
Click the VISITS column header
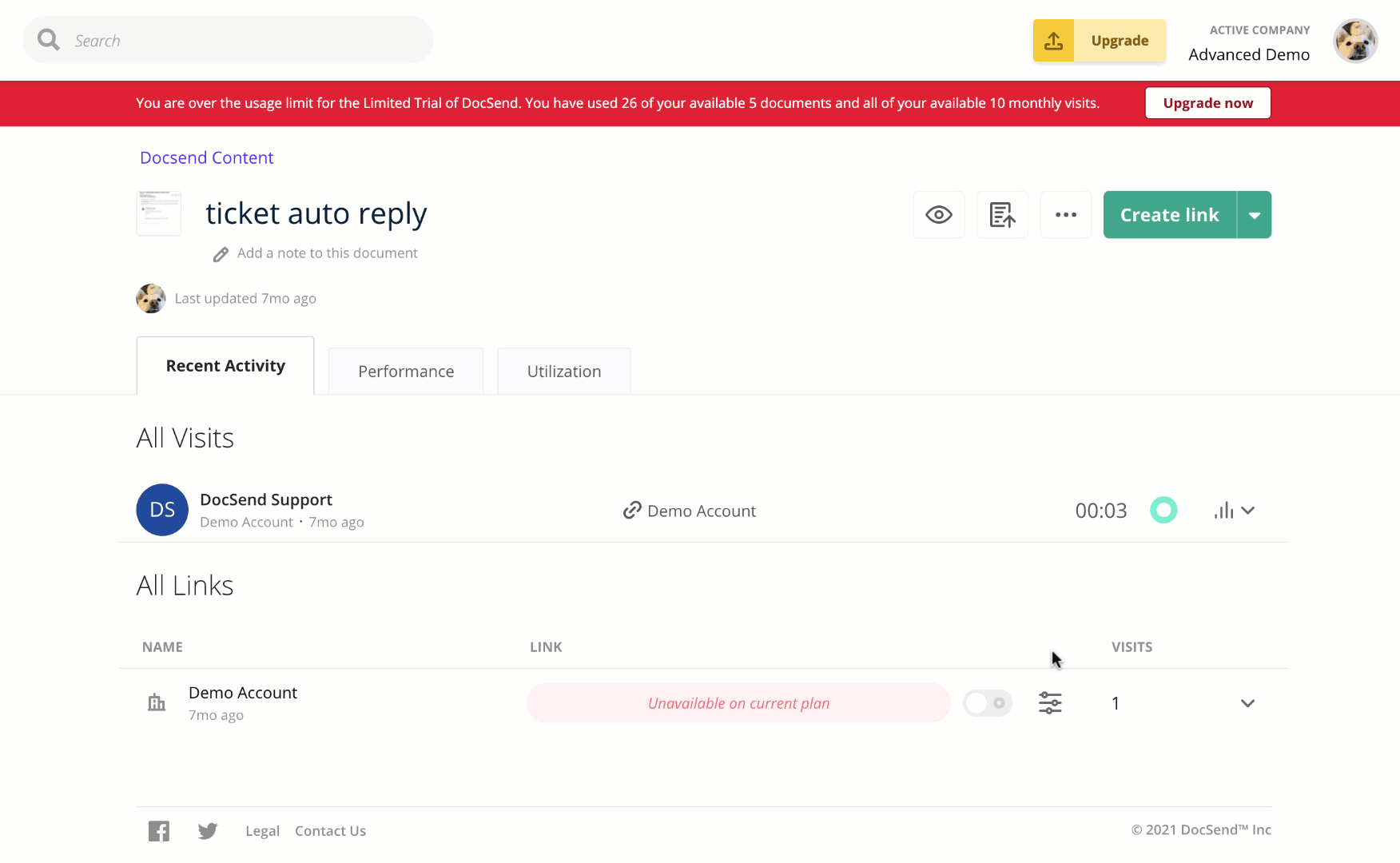coord(1132,647)
